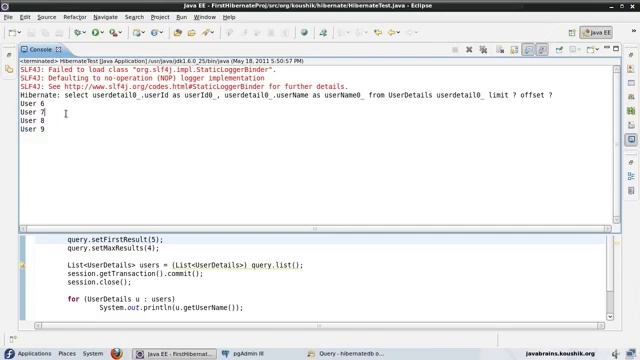Toggle show console on standard error change
The height and width of the screenshot is (360, 640).
pos(542,50)
